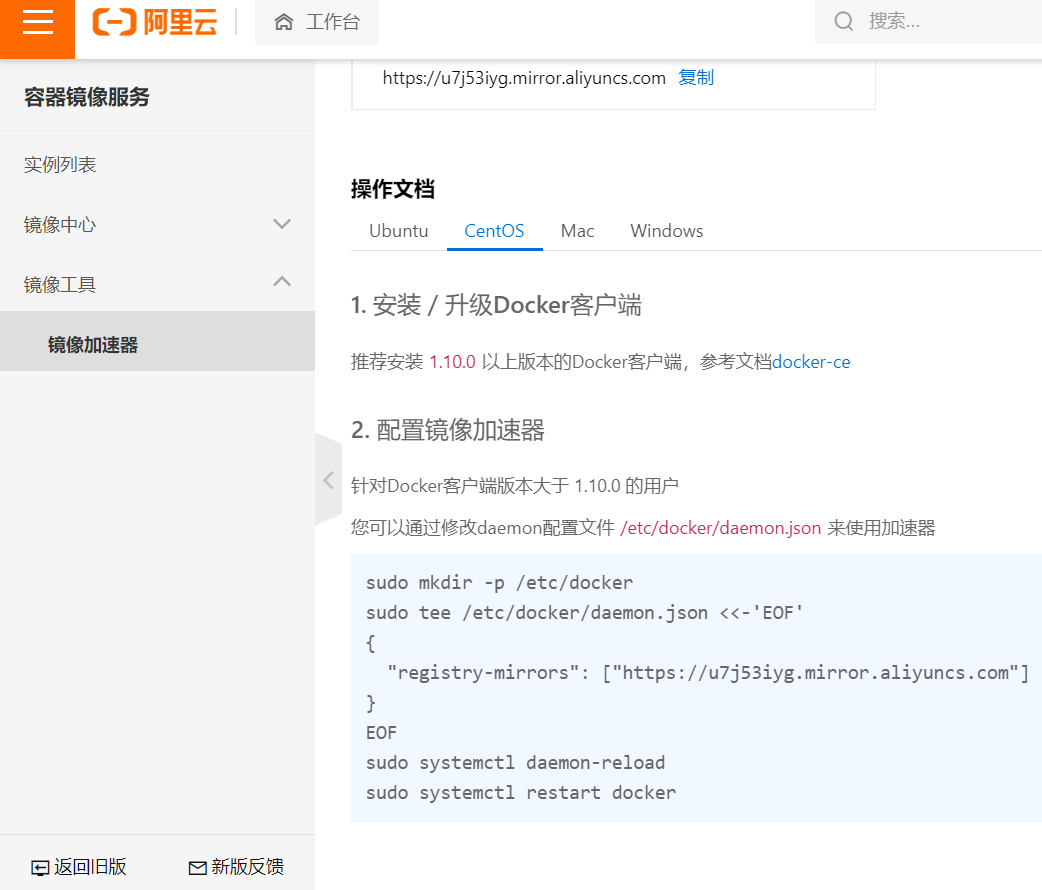Open the 工作台 workbench button
The image size is (1042, 890).
tap(317, 23)
